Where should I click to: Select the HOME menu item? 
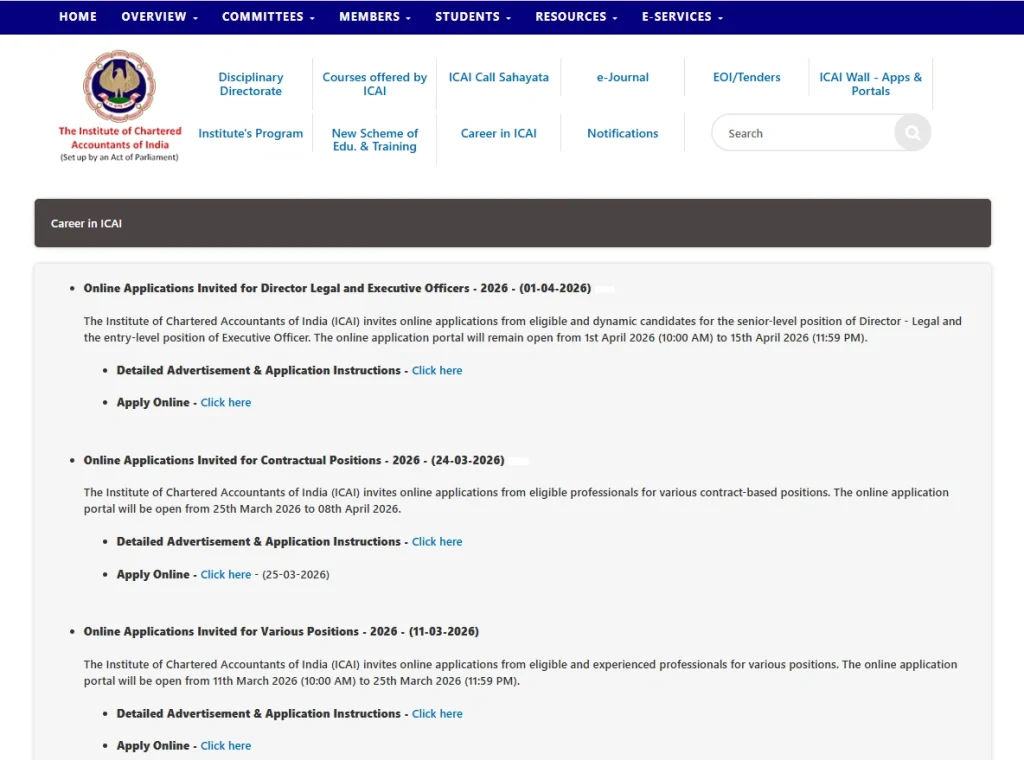[77, 16]
